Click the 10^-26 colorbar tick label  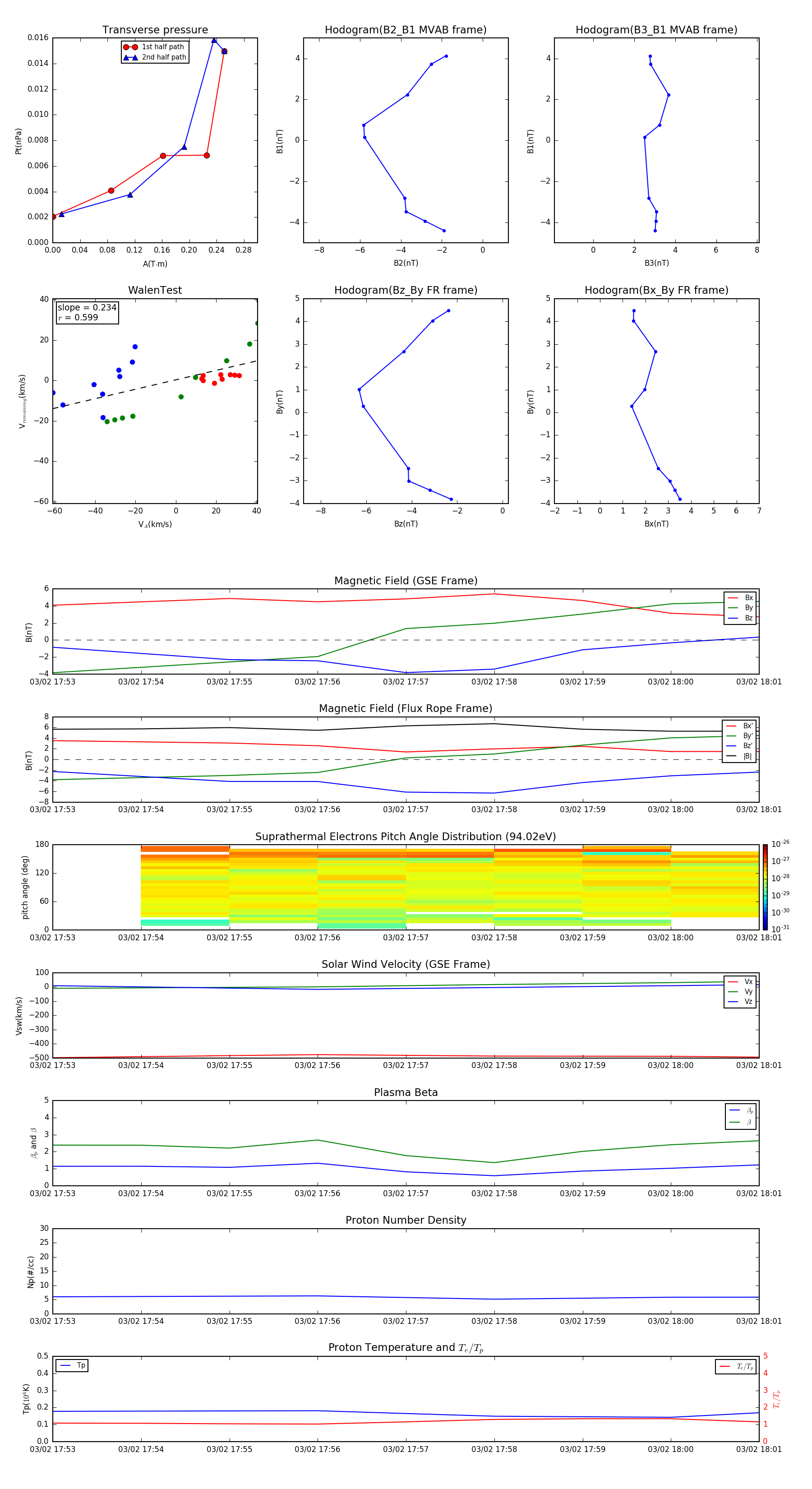pyautogui.click(x=780, y=844)
